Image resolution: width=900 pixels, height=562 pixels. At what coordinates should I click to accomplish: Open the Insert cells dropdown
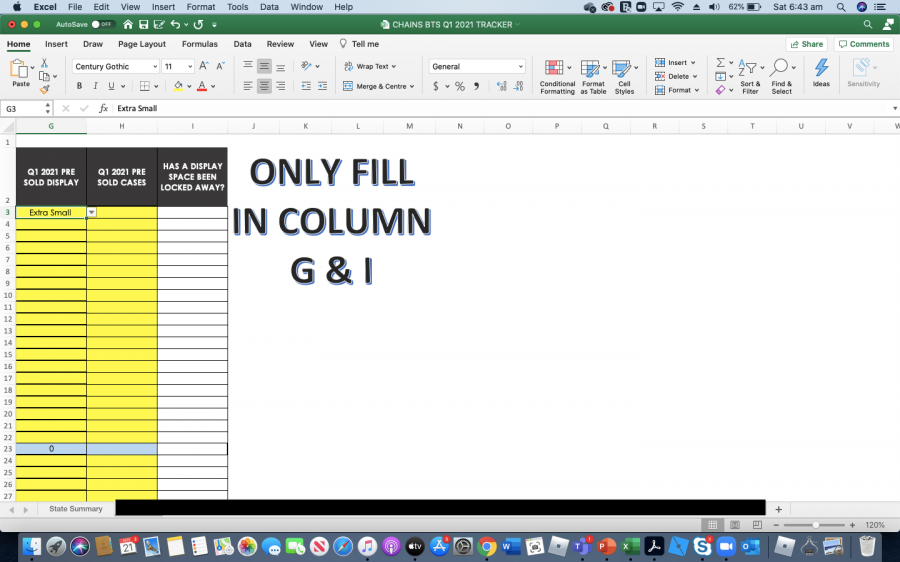tap(676, 63)
